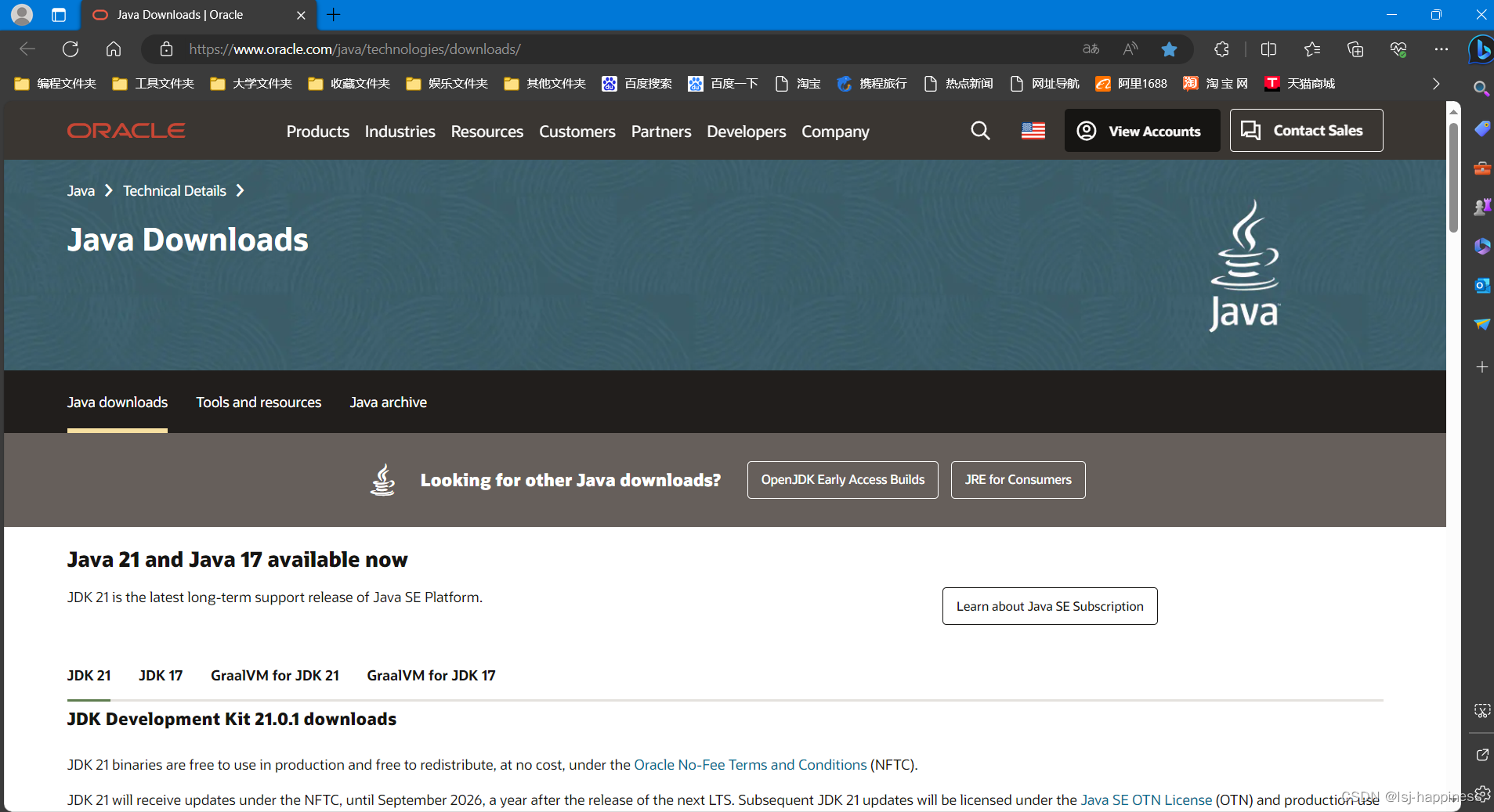Screen dimensions: 1494x812
Task: Add a sidebar app with plus icon
Action: pyautogui.click(x=1481, y=366)
